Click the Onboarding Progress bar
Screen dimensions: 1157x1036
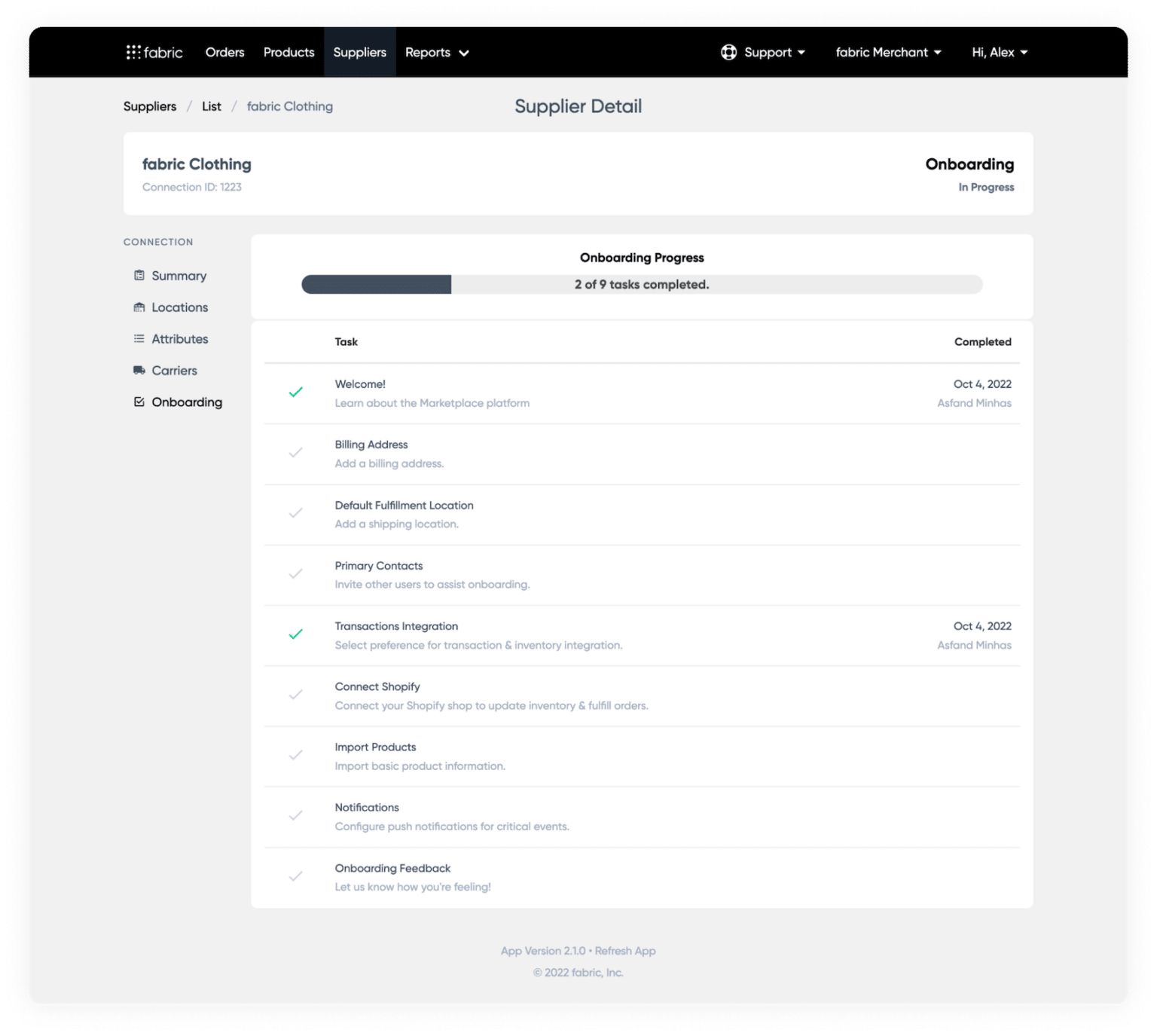coord(642,285)
